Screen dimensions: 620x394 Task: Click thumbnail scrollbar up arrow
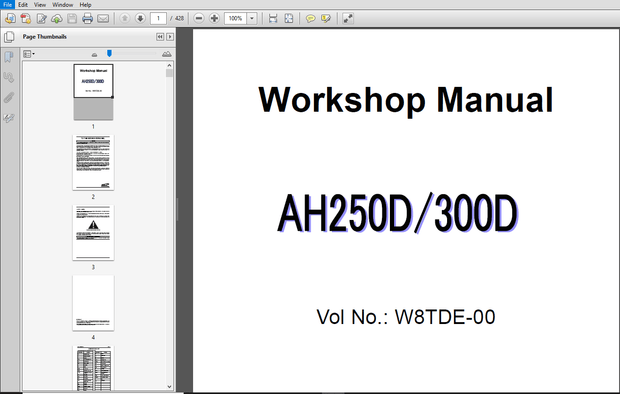coord(169,65)
